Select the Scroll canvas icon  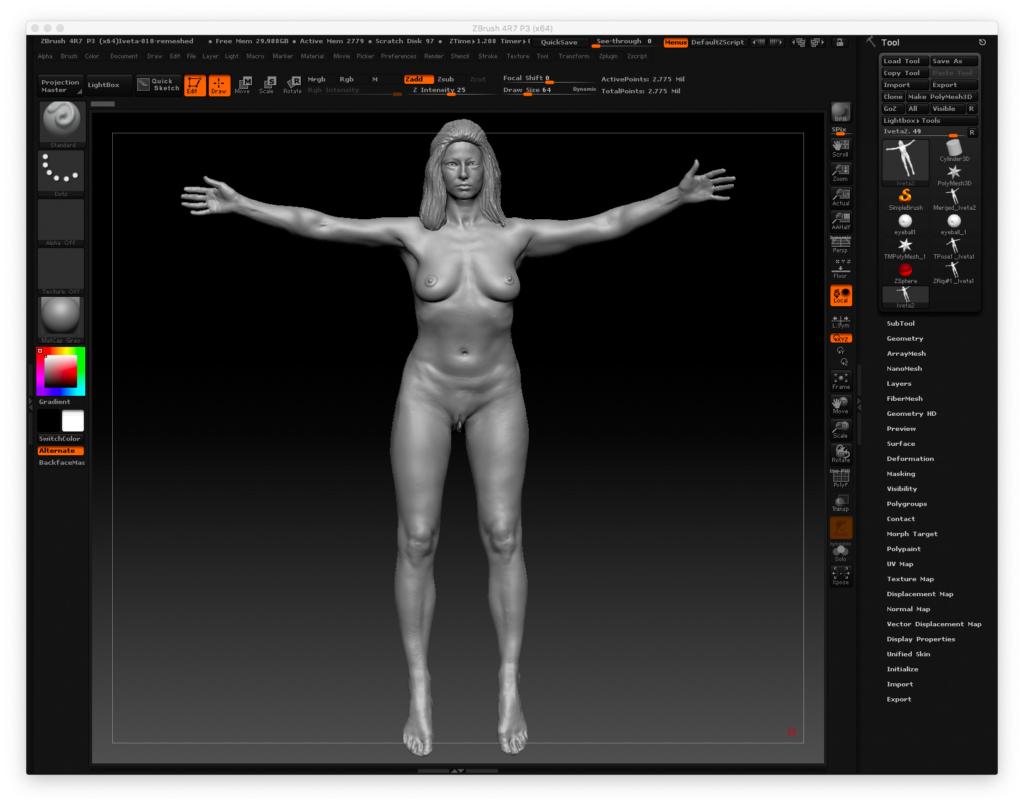[840, 148]
